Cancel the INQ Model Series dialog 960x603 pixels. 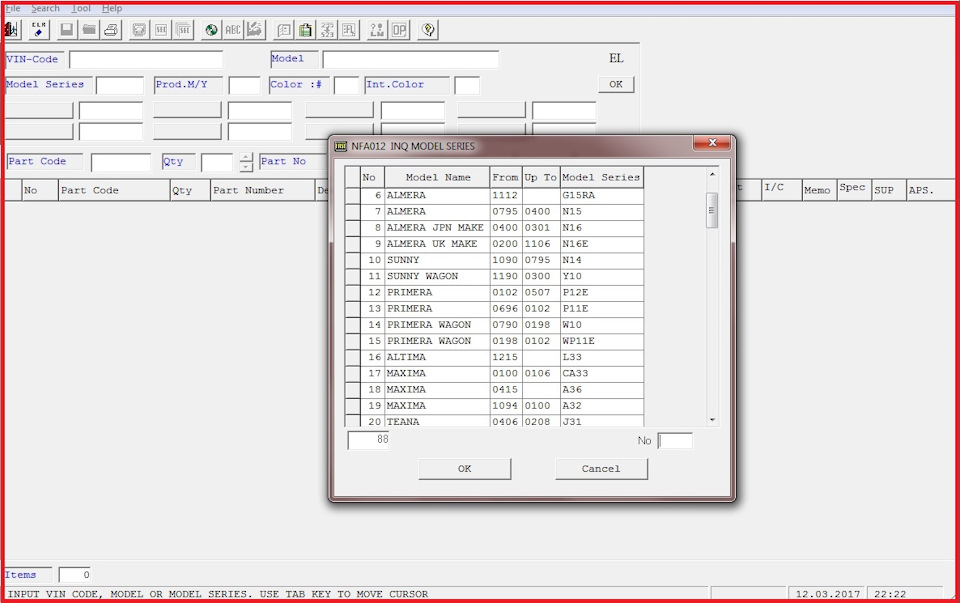coord(601,469)
